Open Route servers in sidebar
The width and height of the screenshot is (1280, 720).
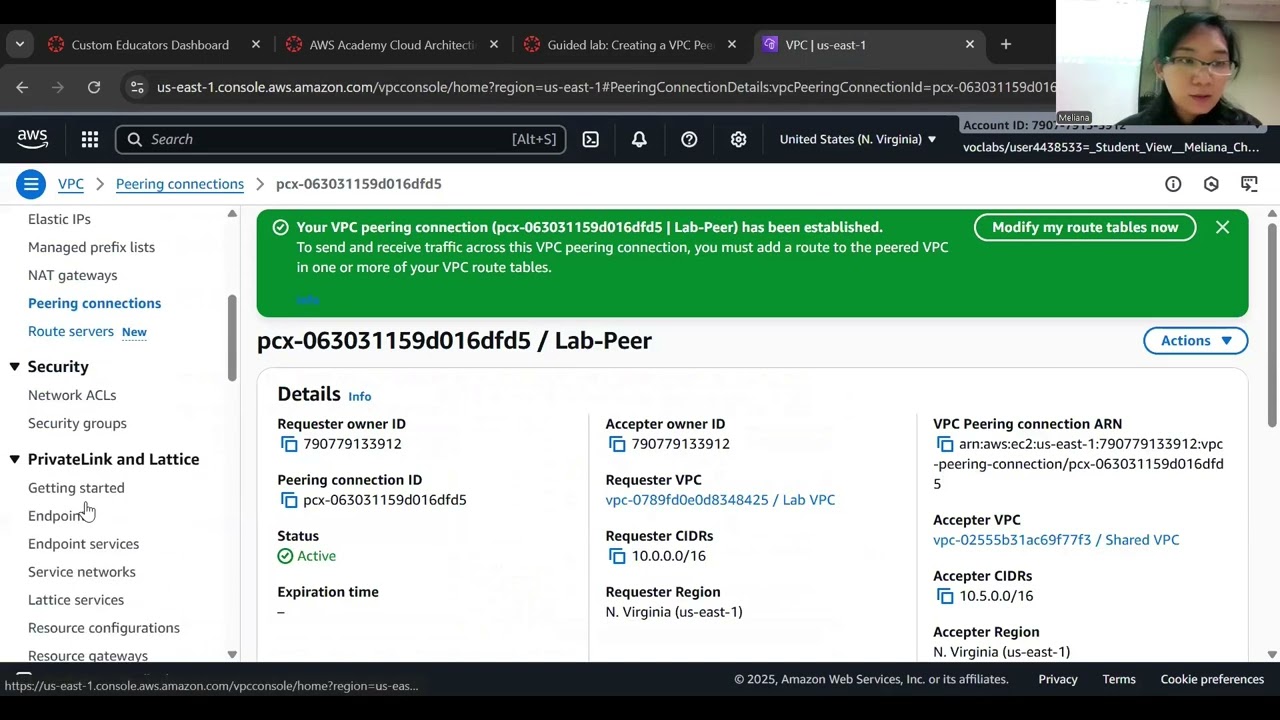point(71,331)
